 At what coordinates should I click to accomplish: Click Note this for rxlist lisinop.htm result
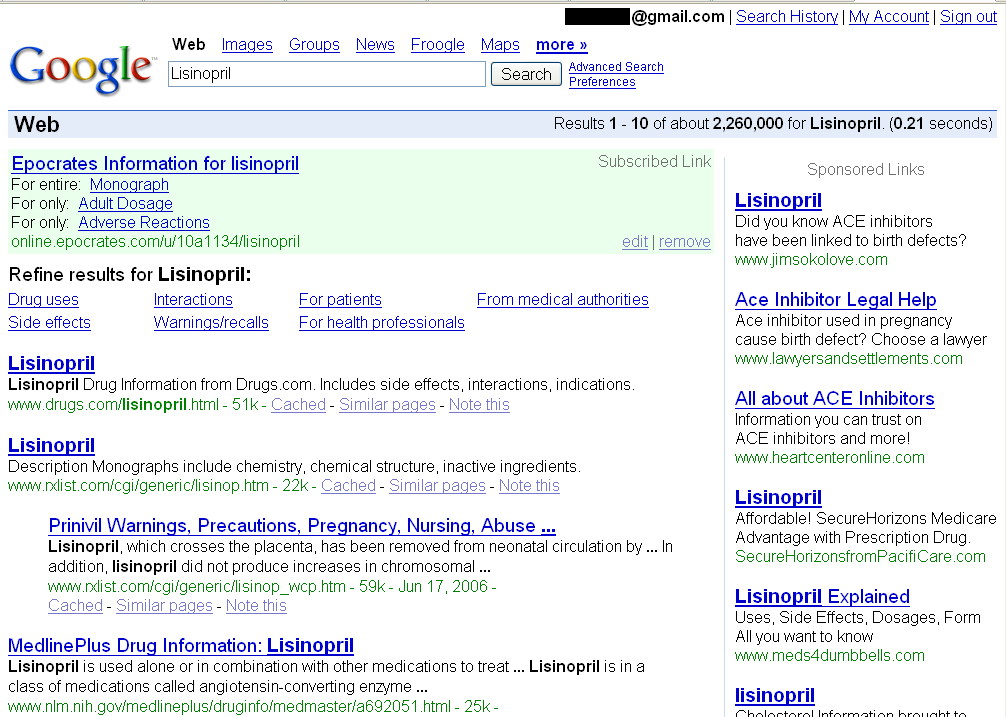pyautogui.click(x=529, y=485)
